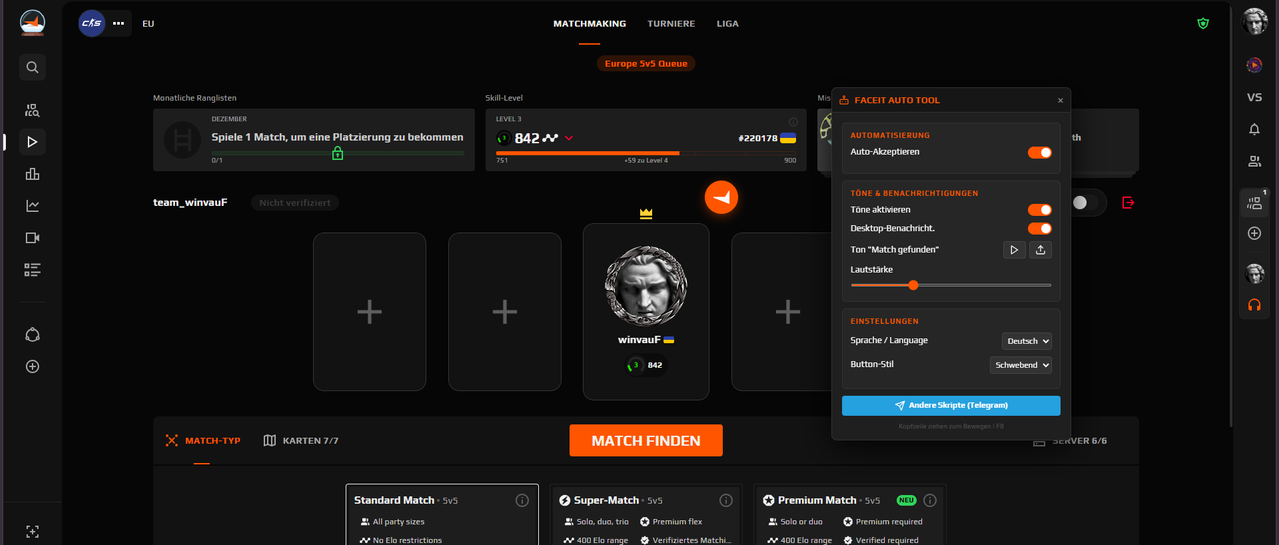This screenshot has height=545, width=1279.
Task: Upload custom "Match gefunden" sound
Action: click(1040, 250)
